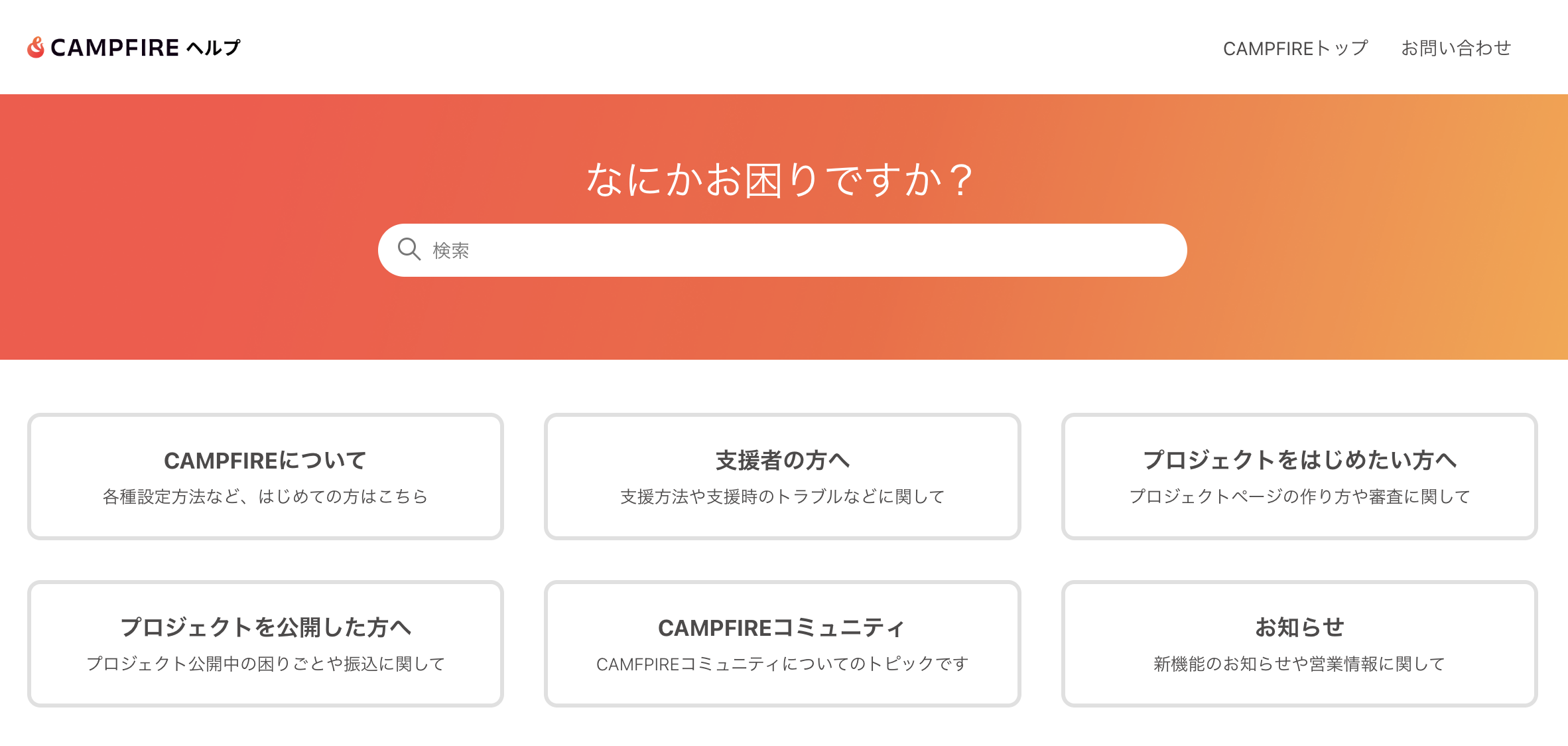Open the CAMPFIREについて category title

point(265,460)
